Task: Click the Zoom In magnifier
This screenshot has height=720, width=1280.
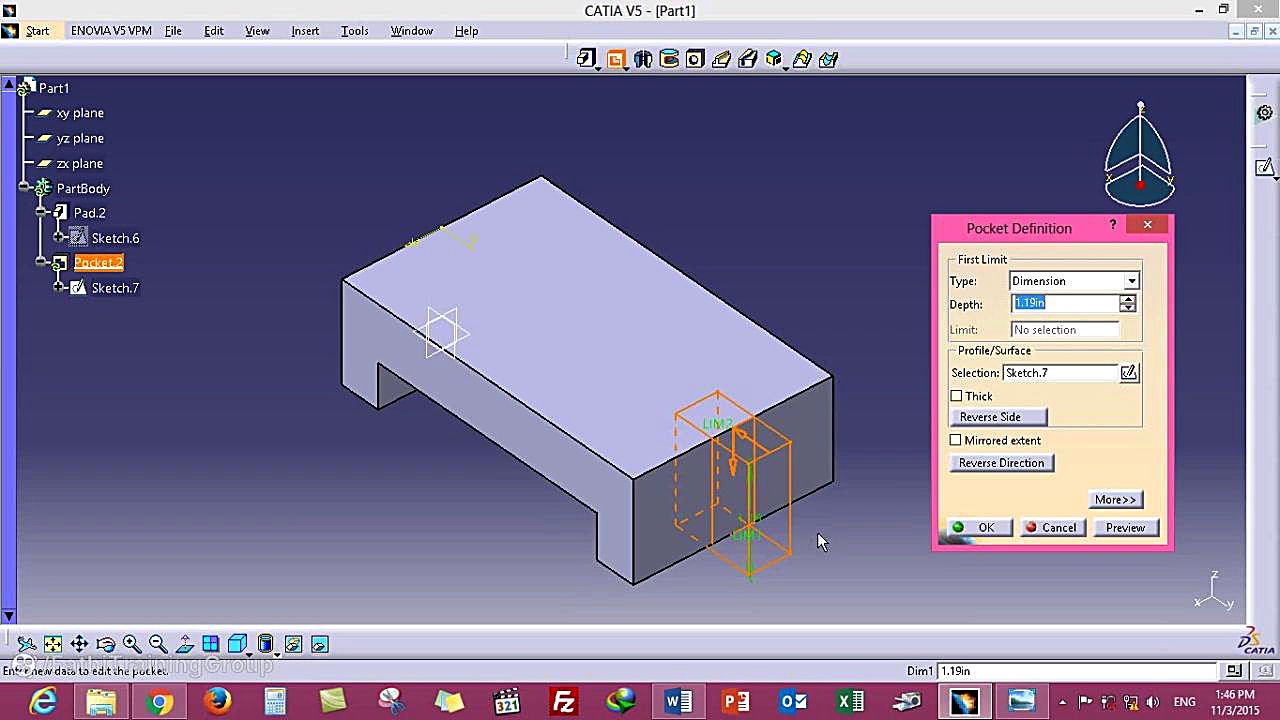Action: tap(131, 644)
